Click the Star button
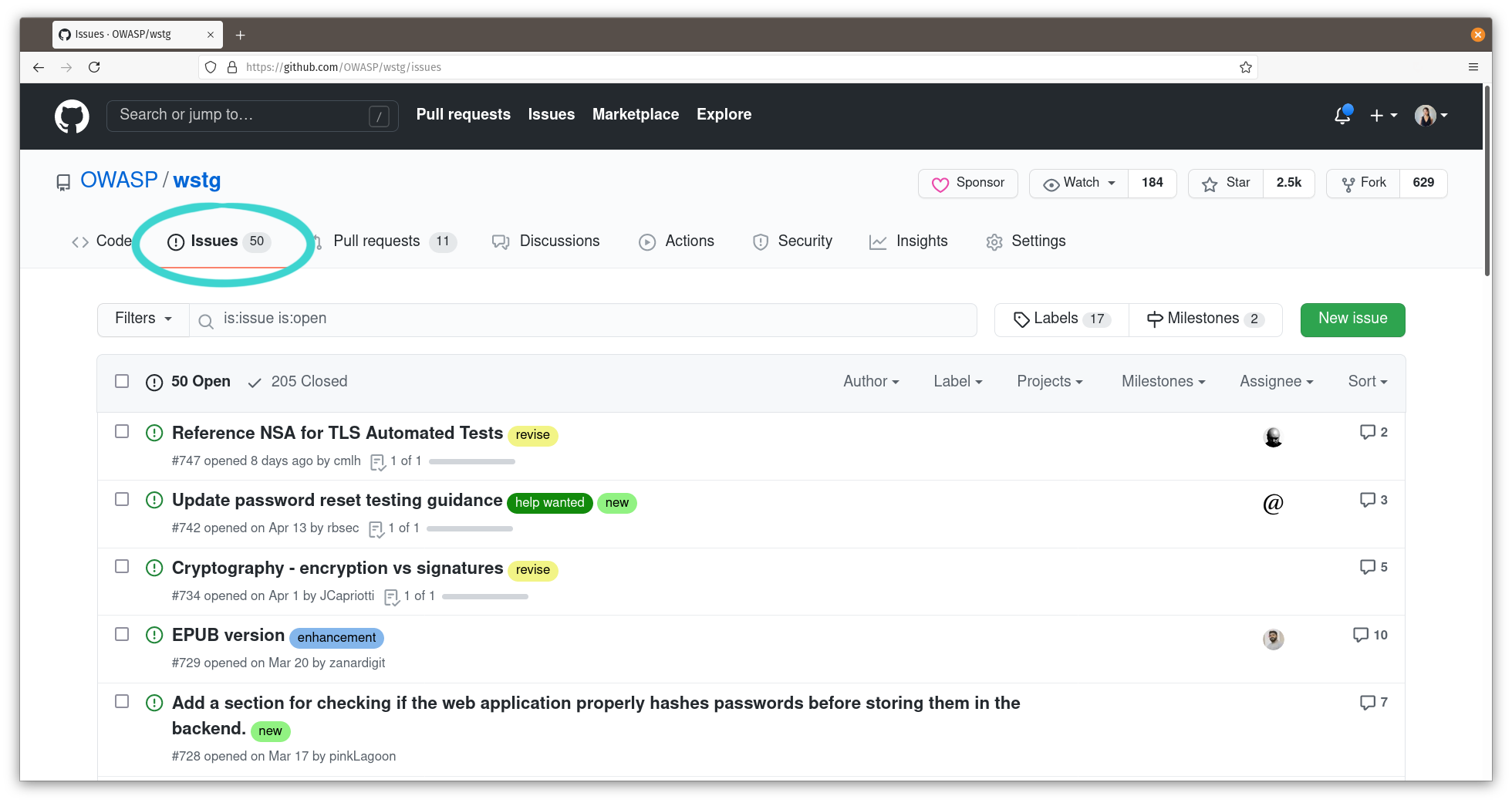The image size is (1512, 803). 1226,184
